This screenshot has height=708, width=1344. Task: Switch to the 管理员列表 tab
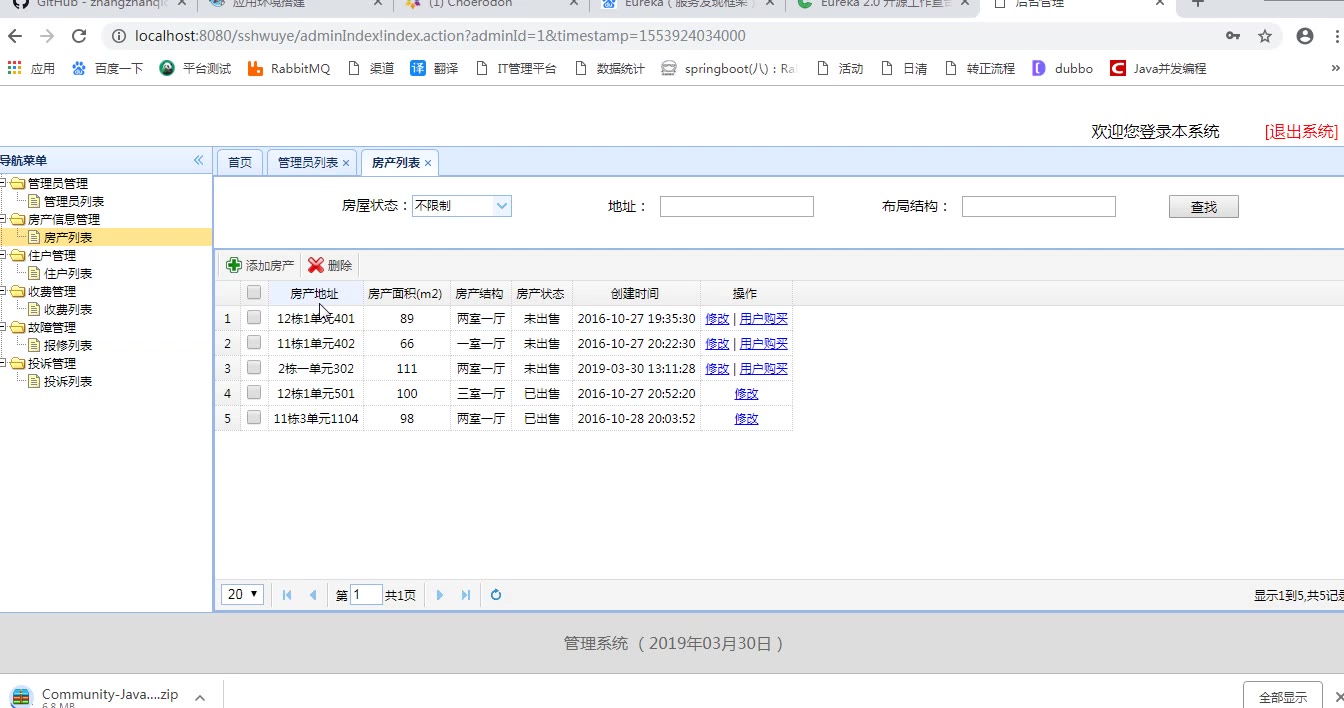(308, 162)
